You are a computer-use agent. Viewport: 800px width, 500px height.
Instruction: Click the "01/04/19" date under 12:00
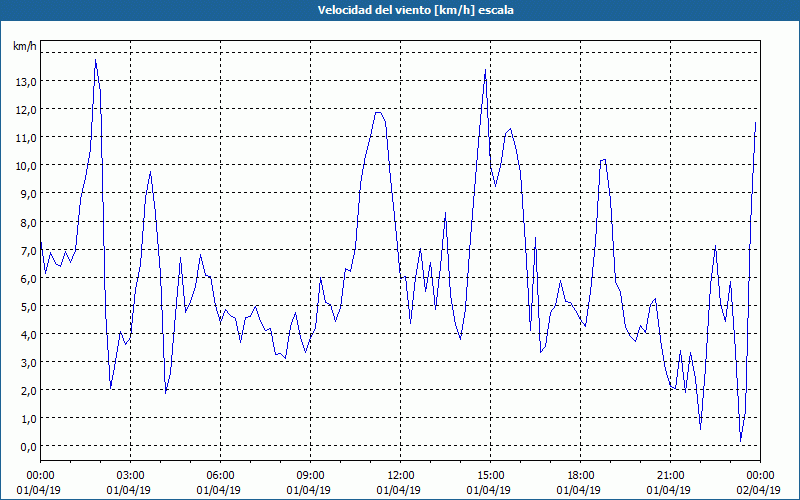coord(398,490)
